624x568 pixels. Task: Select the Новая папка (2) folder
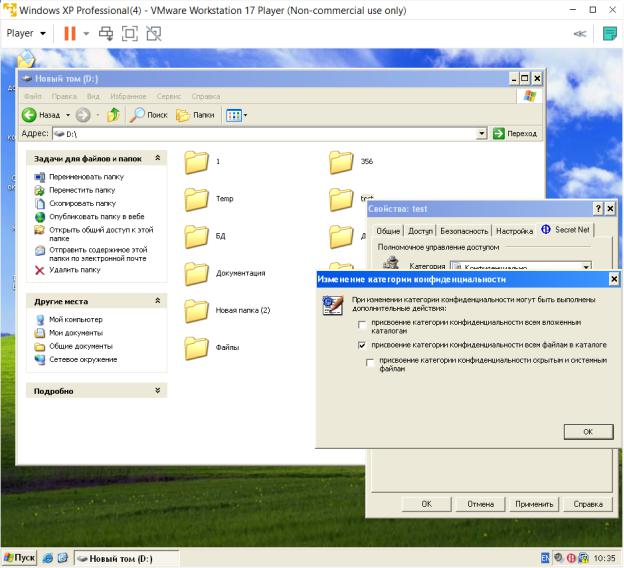click(x=197, y=310)
